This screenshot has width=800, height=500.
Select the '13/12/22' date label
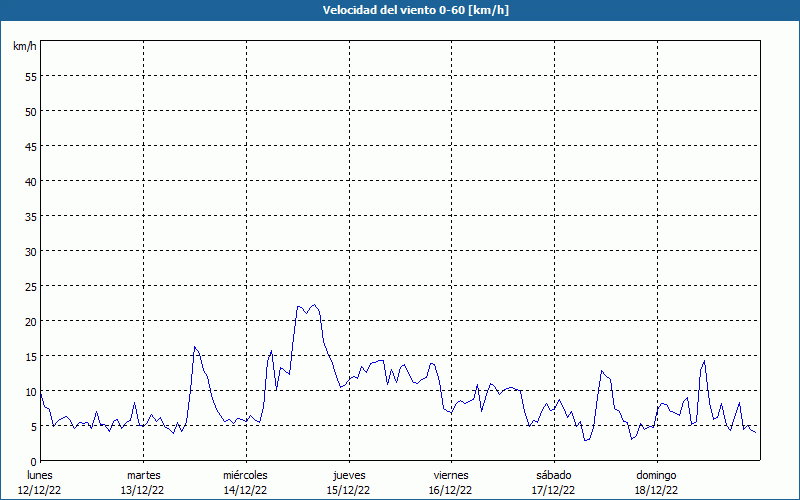[x=142, y=490]
